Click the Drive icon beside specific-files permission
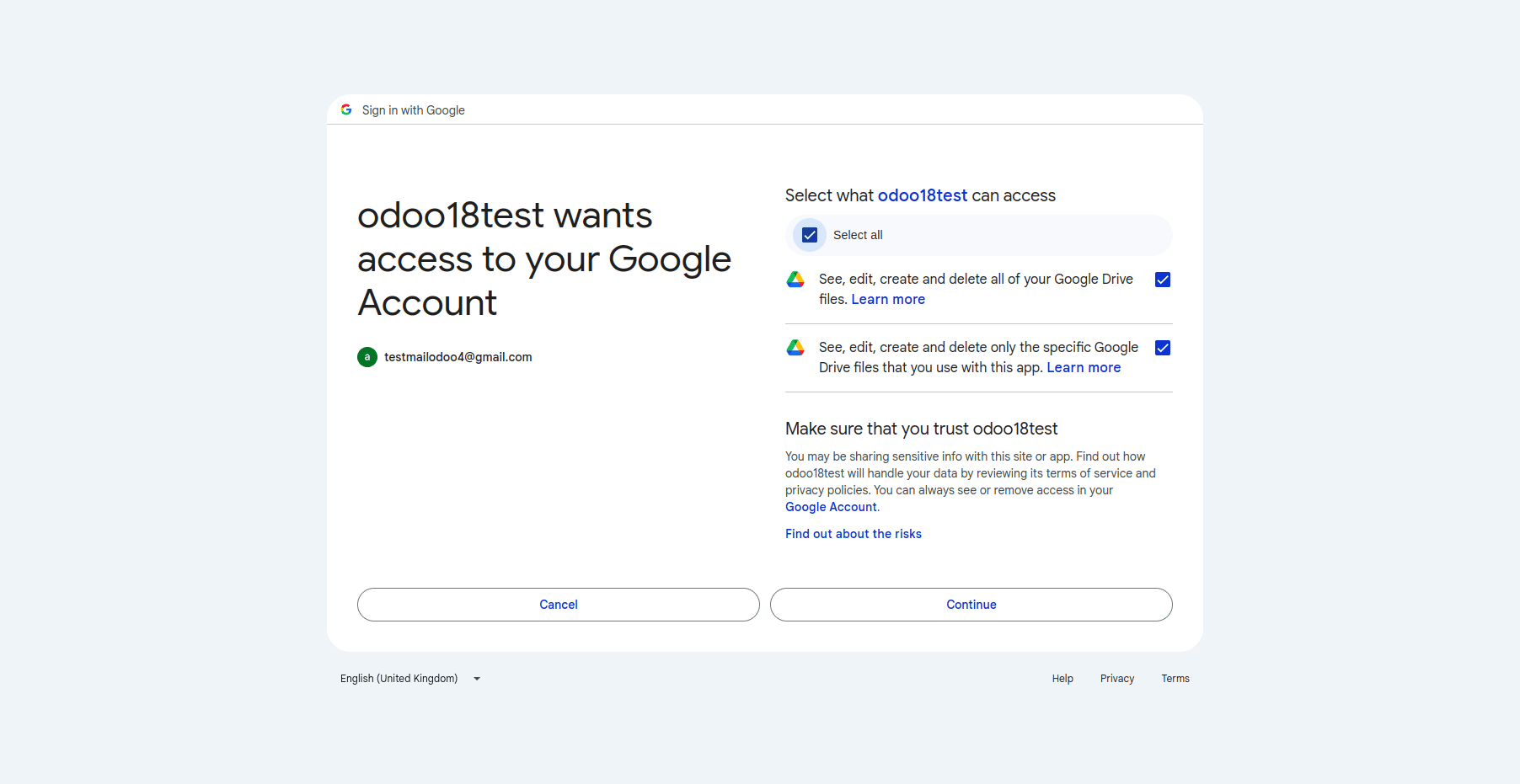This screenshot has height=784, width=1520. 795,348
